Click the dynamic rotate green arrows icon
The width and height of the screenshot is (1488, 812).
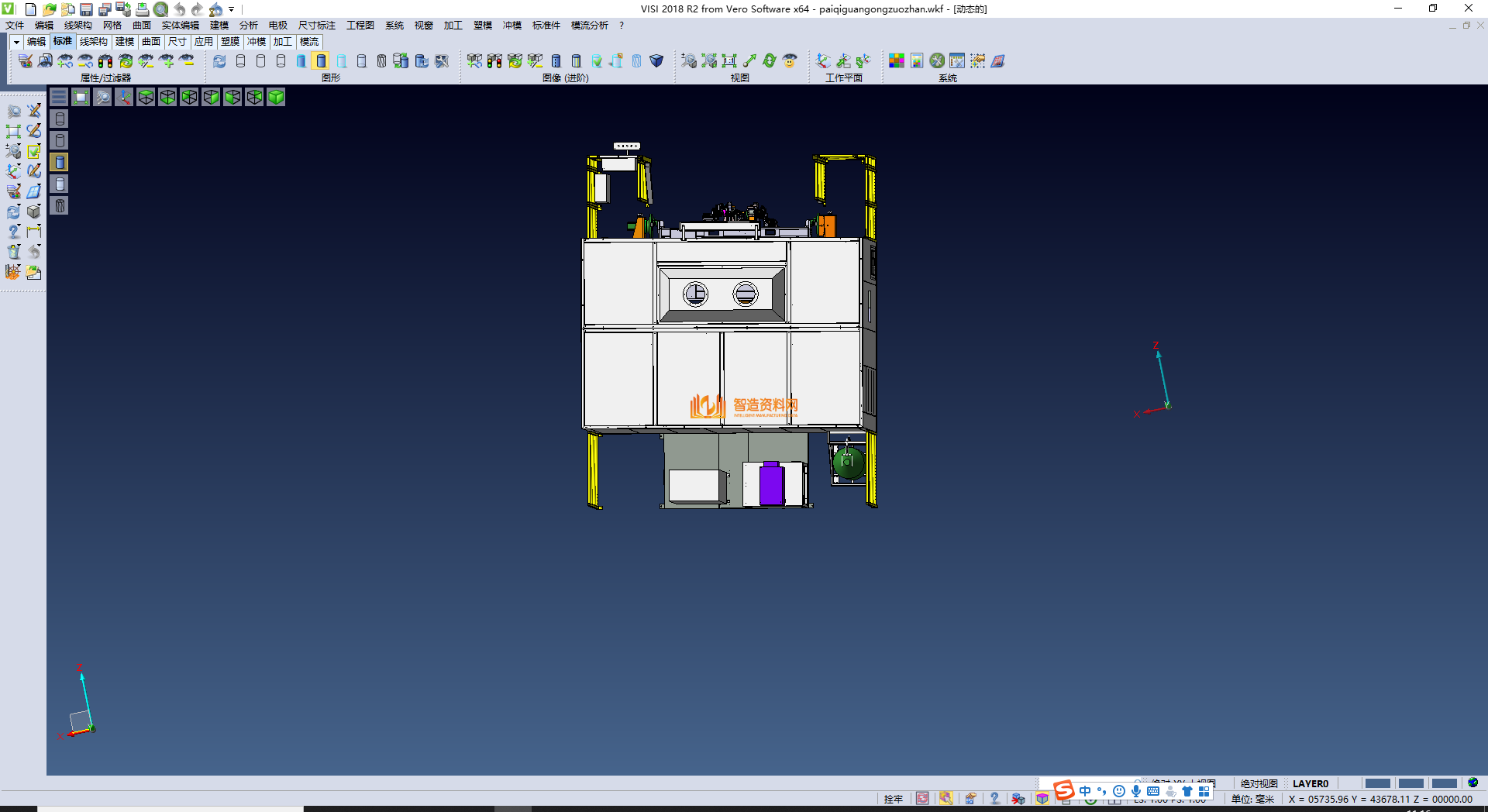tap(769, 61)
